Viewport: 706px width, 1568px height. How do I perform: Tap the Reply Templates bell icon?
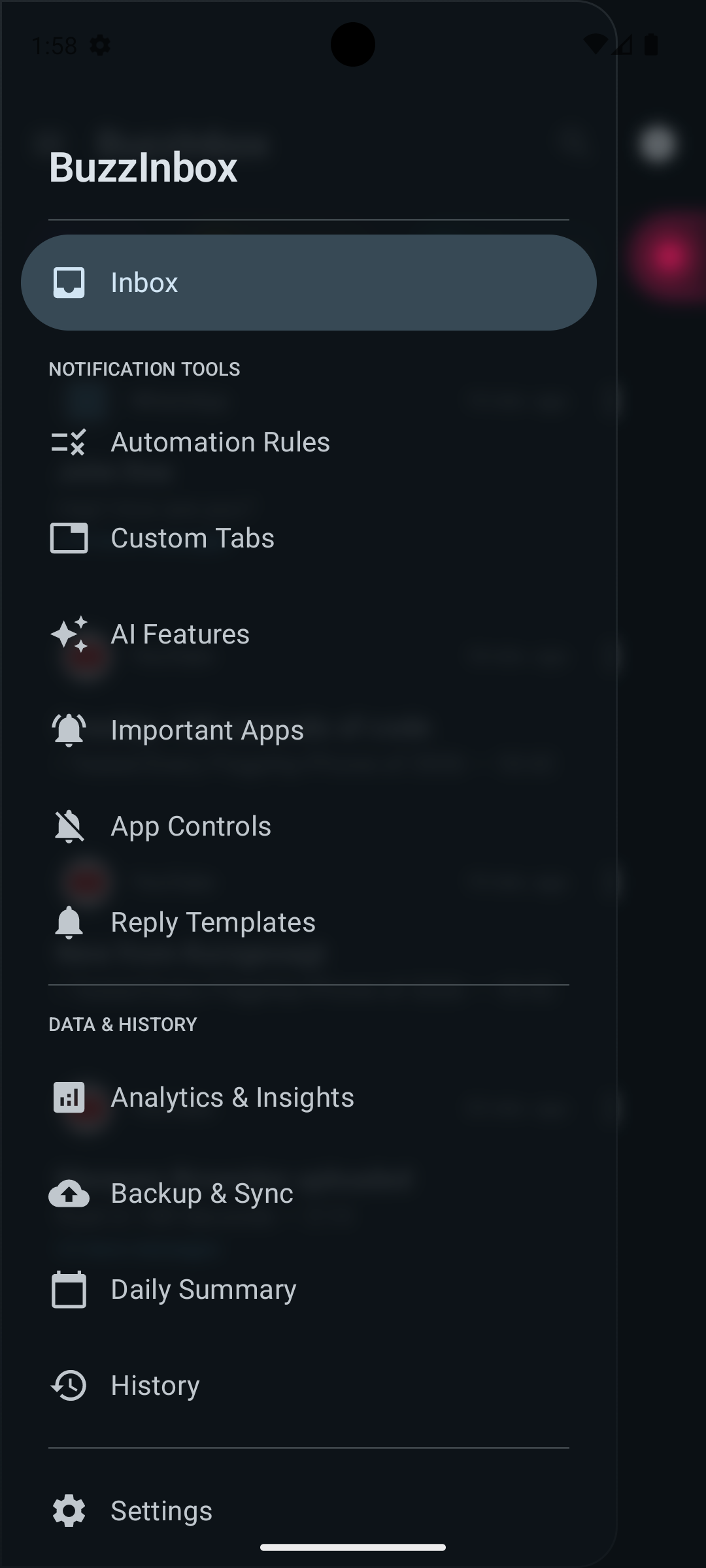69,922
